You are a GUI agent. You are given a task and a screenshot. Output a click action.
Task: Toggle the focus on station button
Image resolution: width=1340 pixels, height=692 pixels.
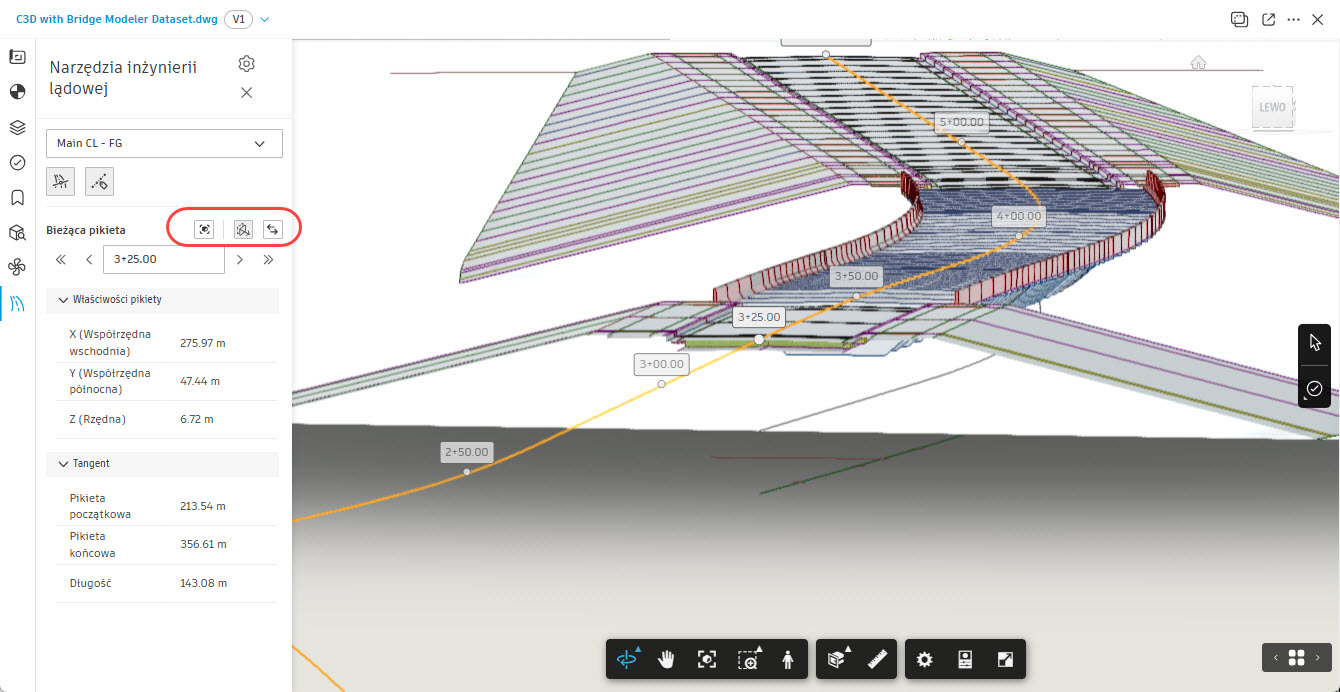205,230
